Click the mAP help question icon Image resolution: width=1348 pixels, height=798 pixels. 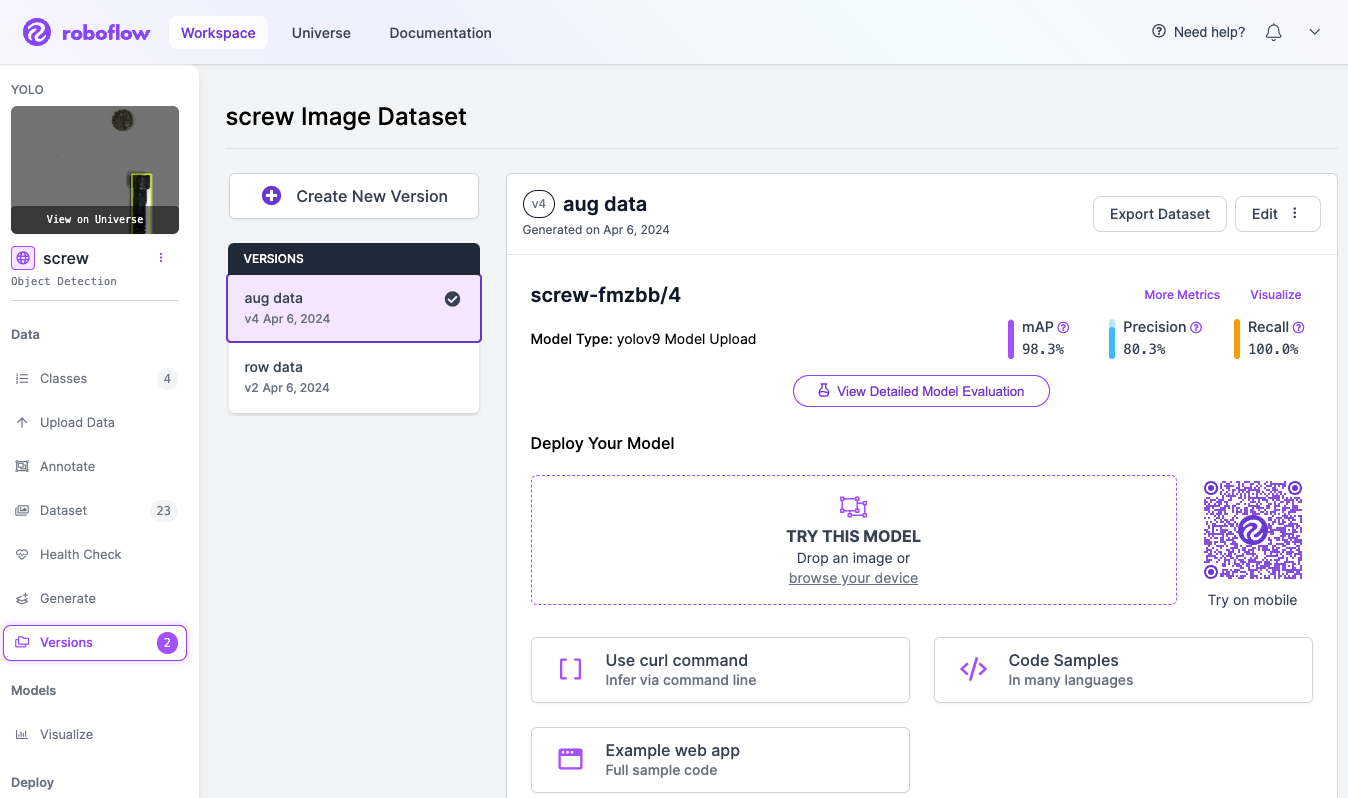point(1064,327)
